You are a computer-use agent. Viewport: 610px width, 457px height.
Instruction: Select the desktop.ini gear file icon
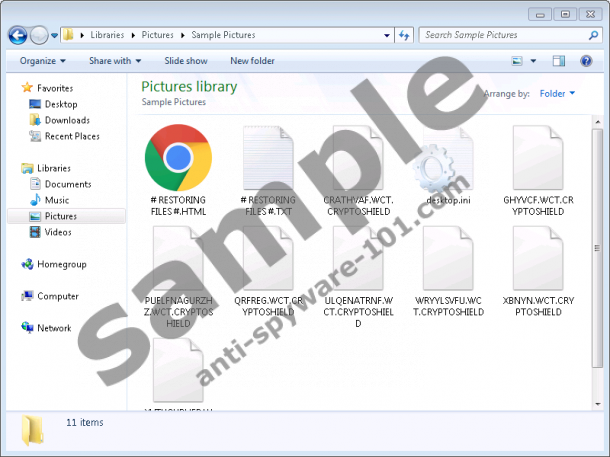[448, 162]
